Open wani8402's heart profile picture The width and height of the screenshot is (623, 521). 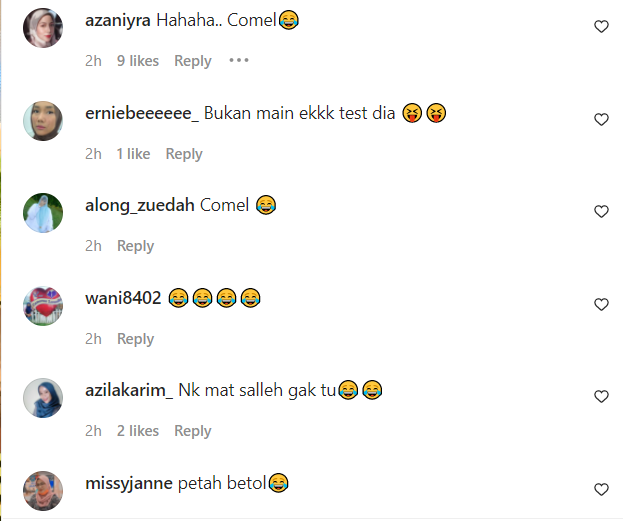[x=43, y=306]
